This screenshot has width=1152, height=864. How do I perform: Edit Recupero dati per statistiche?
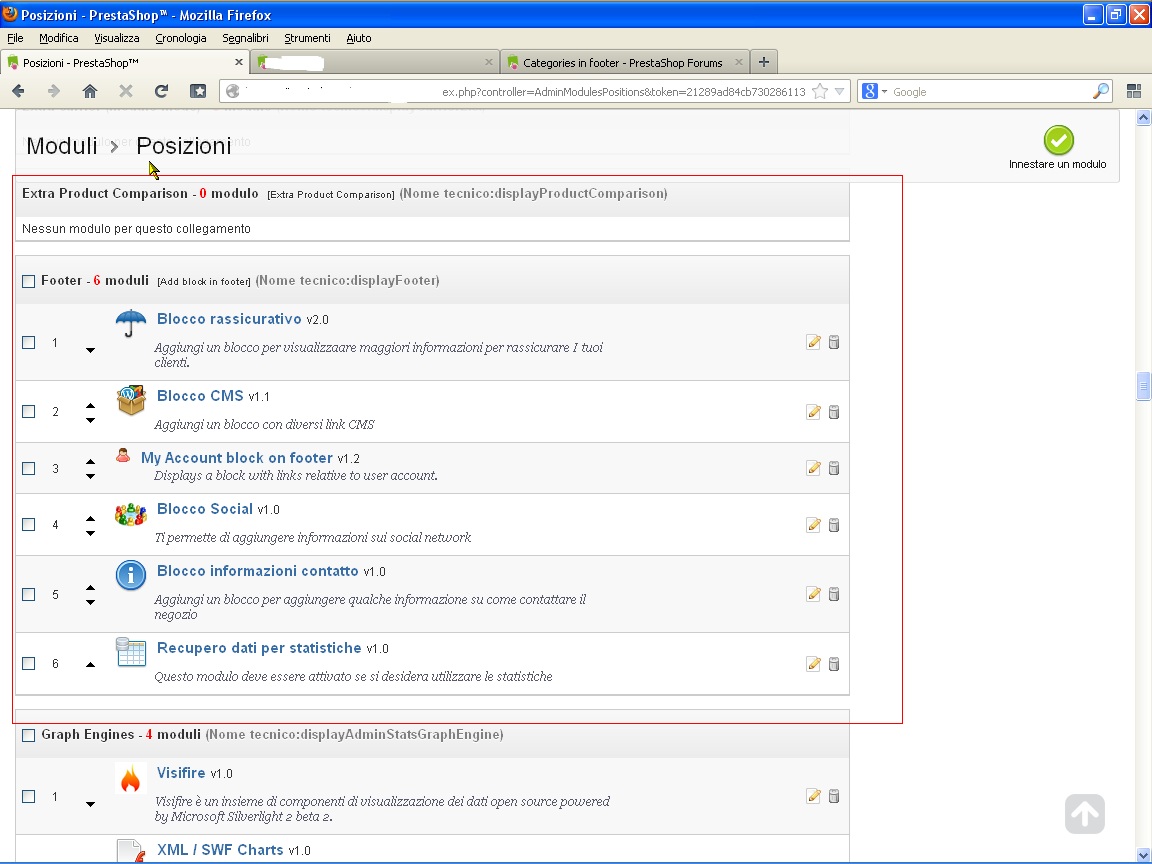point(813,664)
